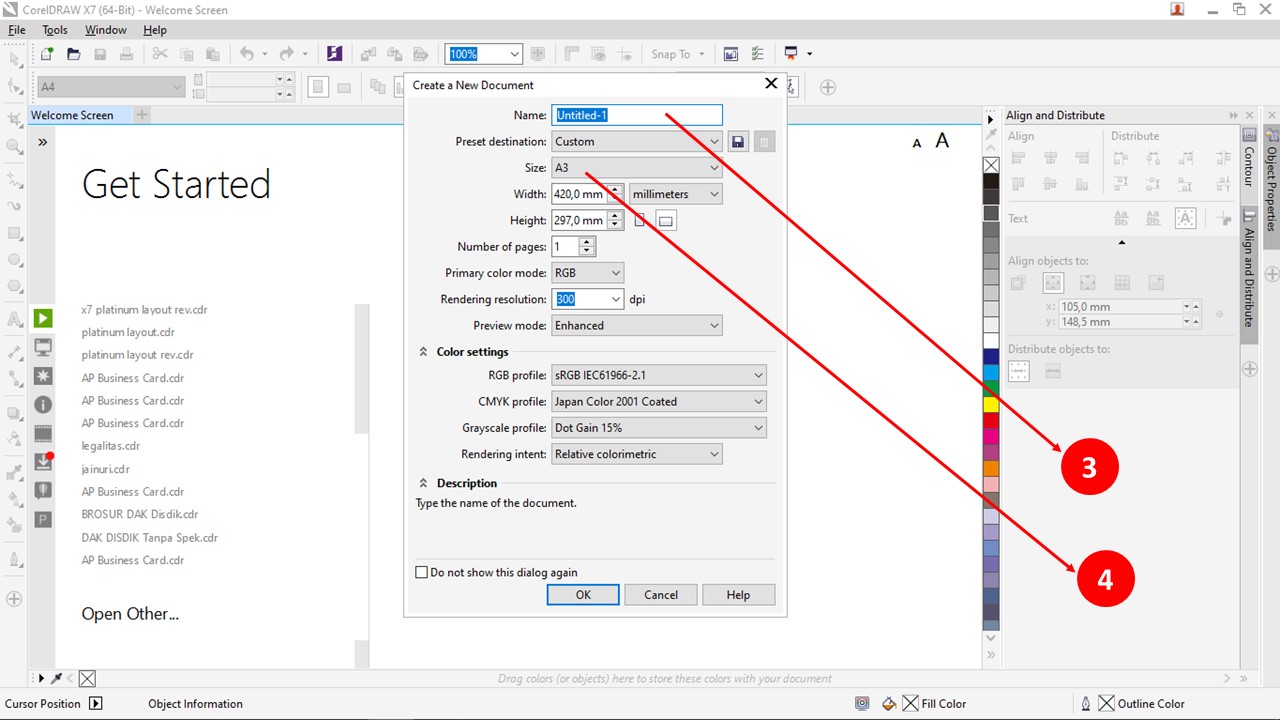
Task: Check 'Do not show this dialog again'
Action: click(x=421, y=573)
